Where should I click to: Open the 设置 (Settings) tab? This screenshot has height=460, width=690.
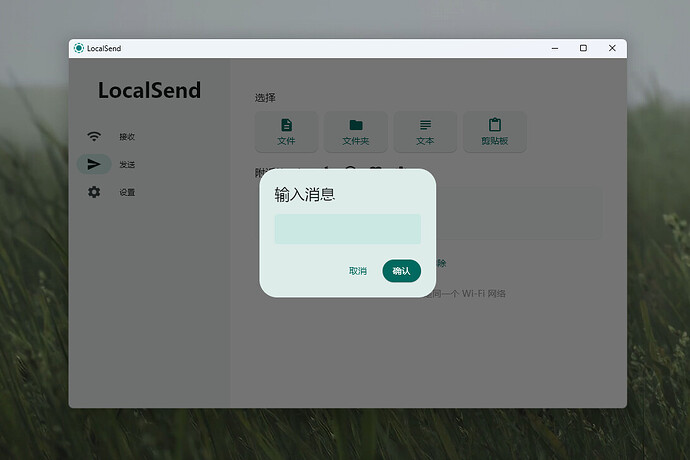[127, 192]
